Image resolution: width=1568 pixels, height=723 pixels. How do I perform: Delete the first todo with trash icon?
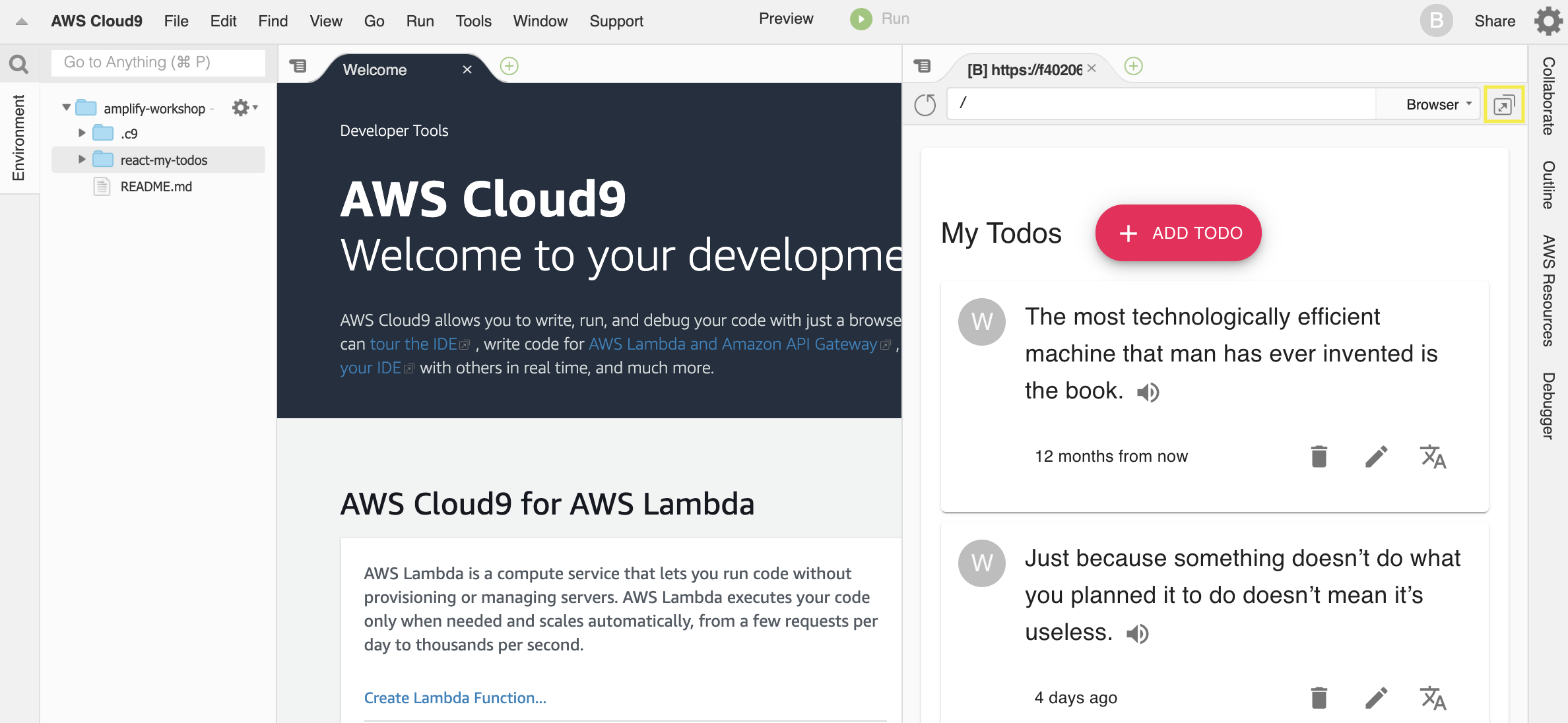1319,456
